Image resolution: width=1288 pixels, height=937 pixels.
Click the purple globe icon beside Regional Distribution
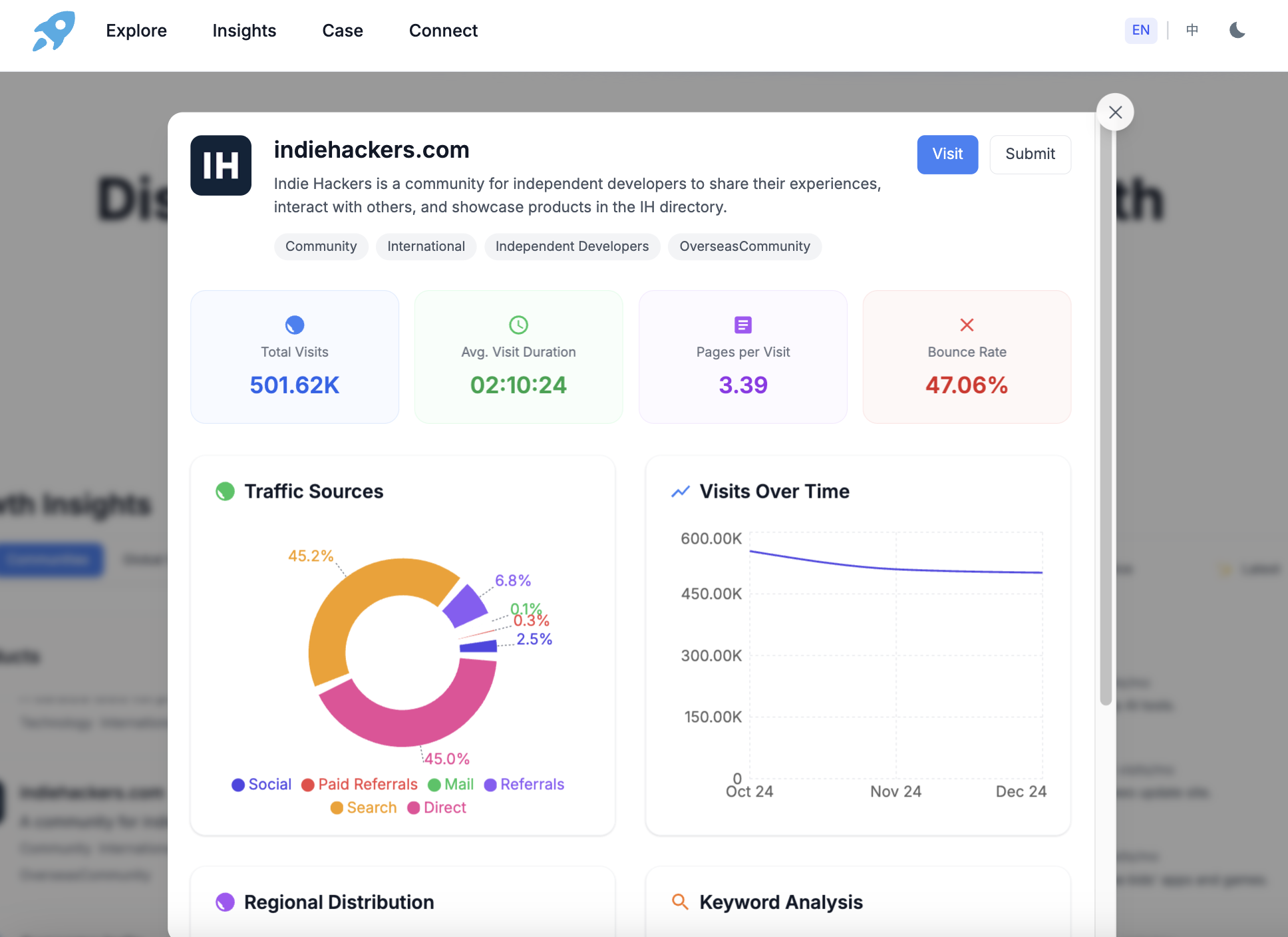(x=226, y=902)
